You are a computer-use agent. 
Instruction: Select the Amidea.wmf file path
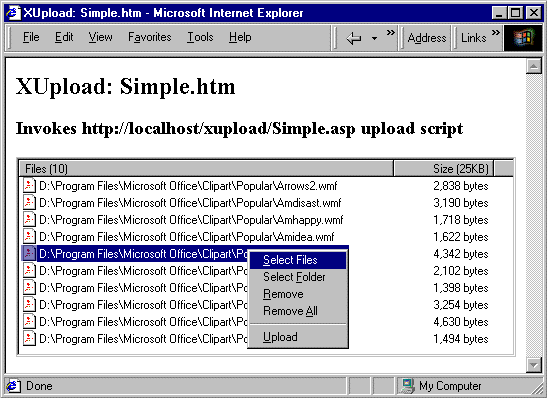[186, 237]
